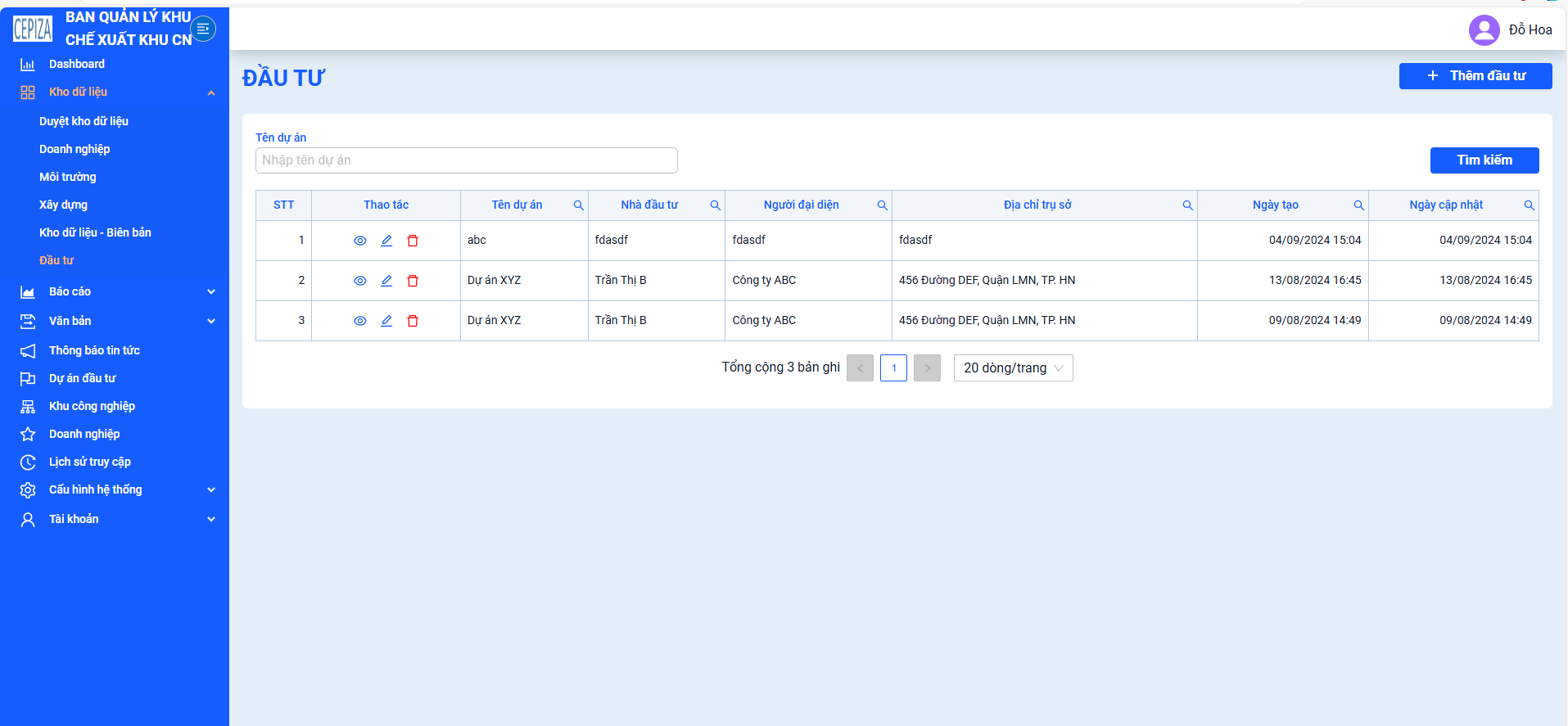Screen dimensions: 1568x726
Task: Open search filter on Tên dự án column
Action: click(x=578, y=205)
